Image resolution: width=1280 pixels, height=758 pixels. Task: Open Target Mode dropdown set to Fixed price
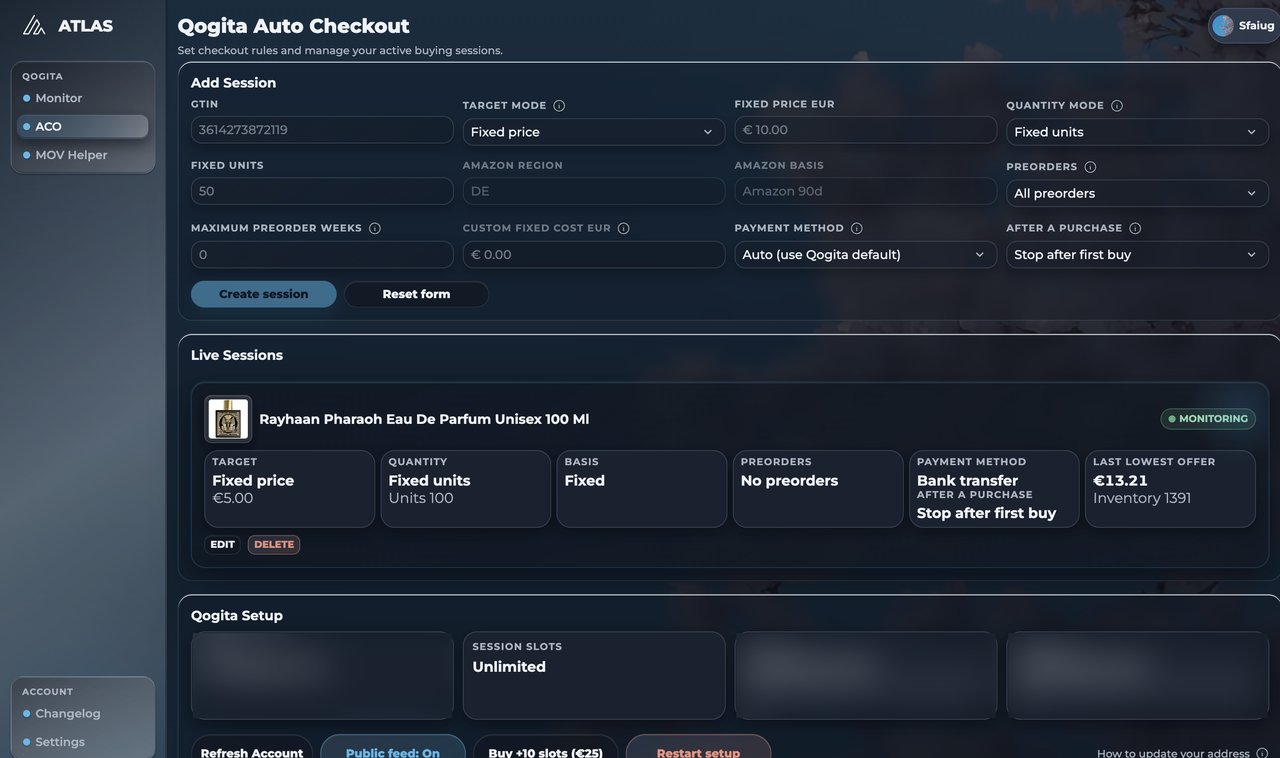tap(594, 132)
